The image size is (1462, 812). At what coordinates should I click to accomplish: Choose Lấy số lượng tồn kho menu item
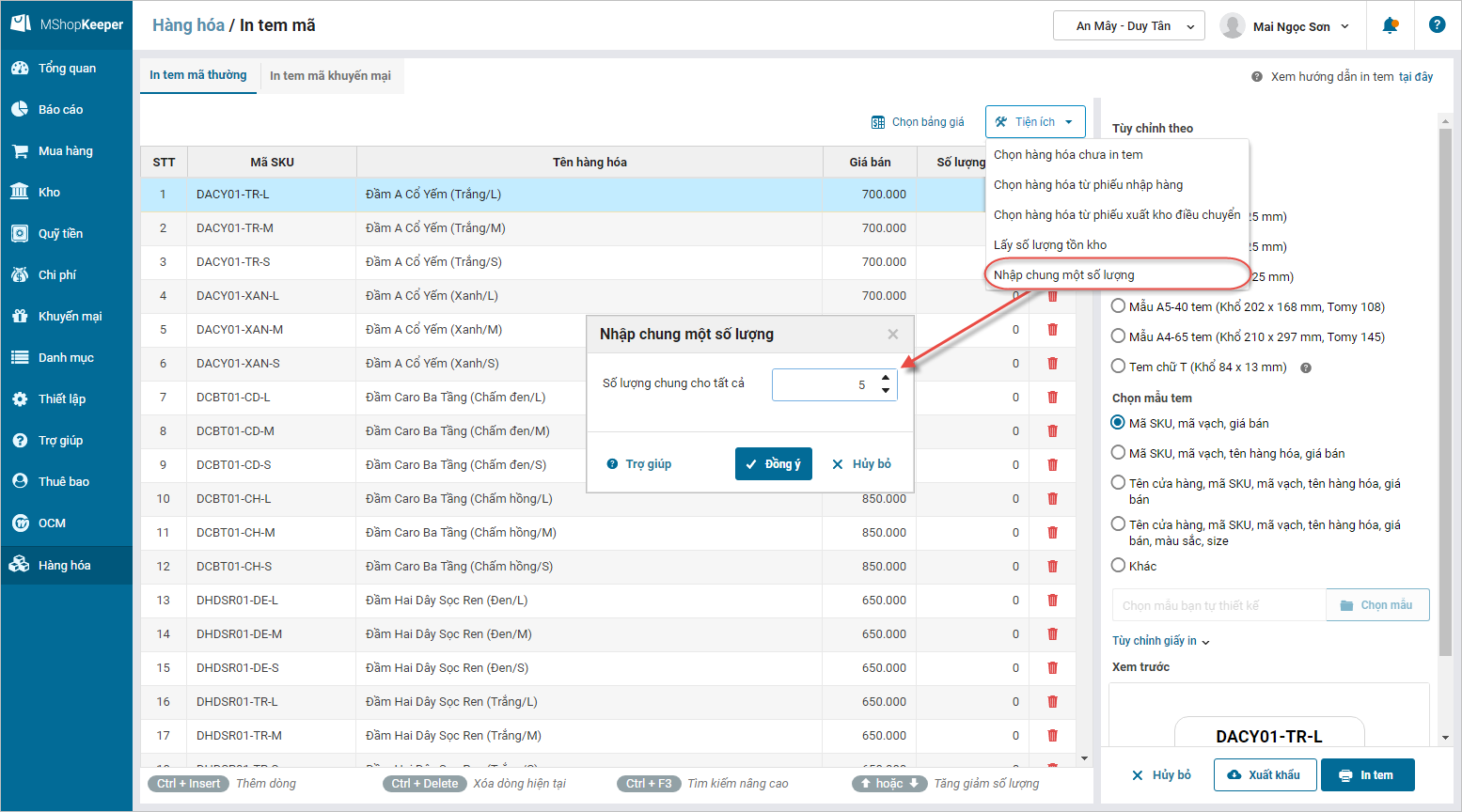point(1050,244)
